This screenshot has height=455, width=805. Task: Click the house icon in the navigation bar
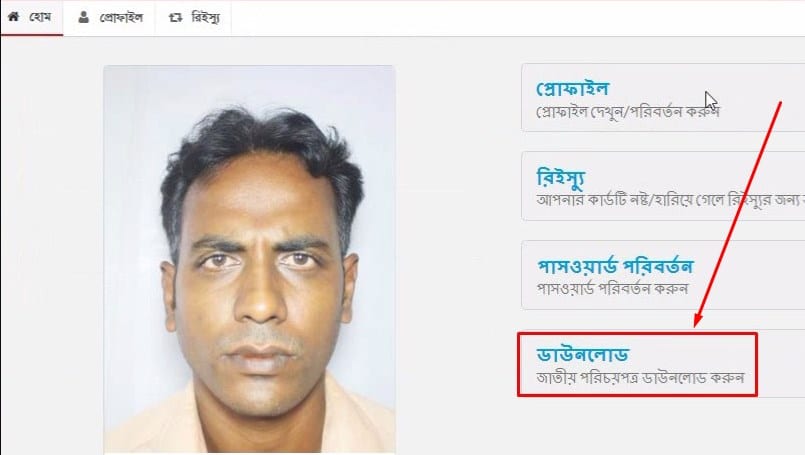click(x=14, y=17)
